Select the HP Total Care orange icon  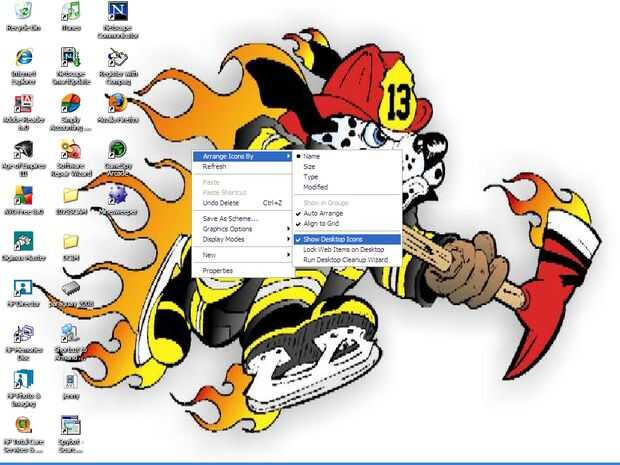pos(23,425)
